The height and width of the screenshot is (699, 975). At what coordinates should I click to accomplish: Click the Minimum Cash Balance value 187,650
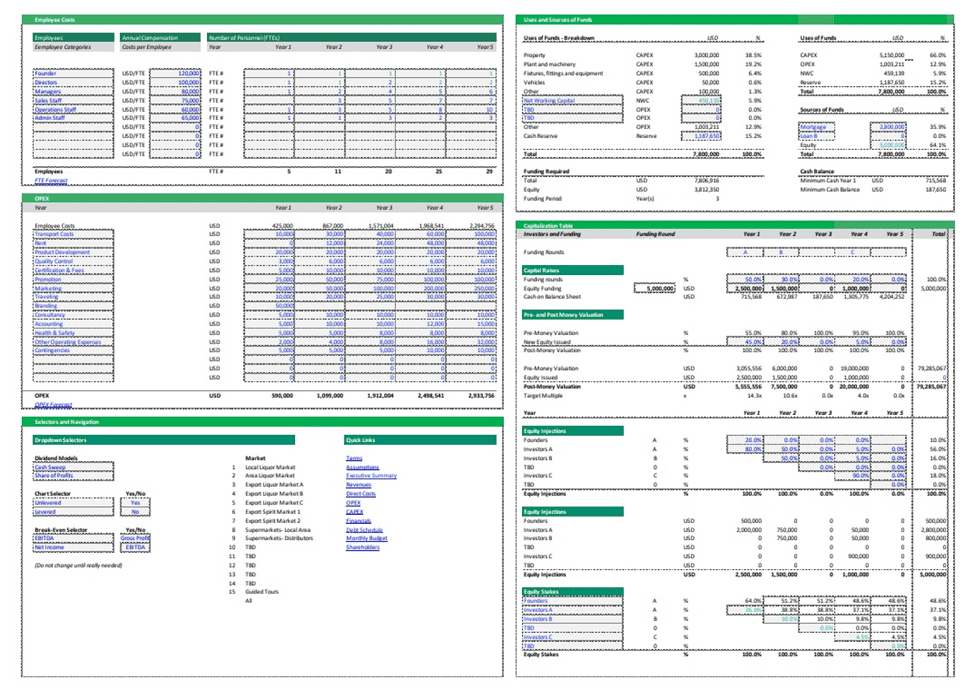(935, 190)
